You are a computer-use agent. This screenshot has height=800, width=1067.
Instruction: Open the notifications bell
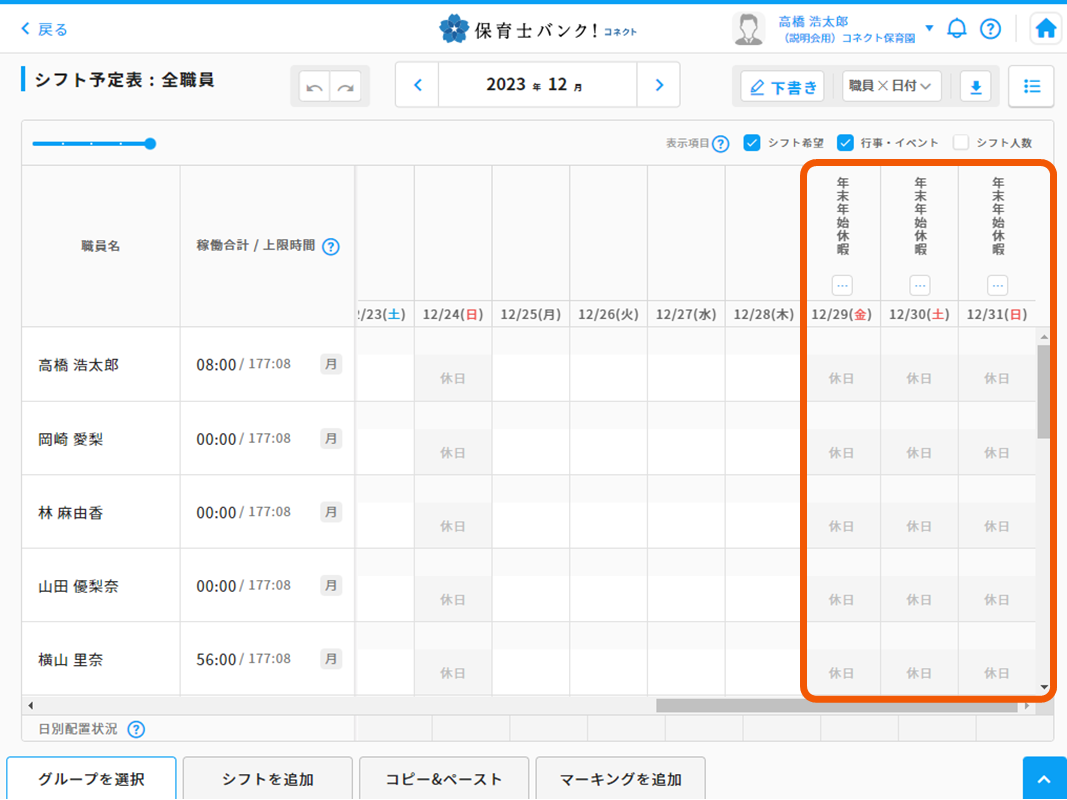pos(957,29)
